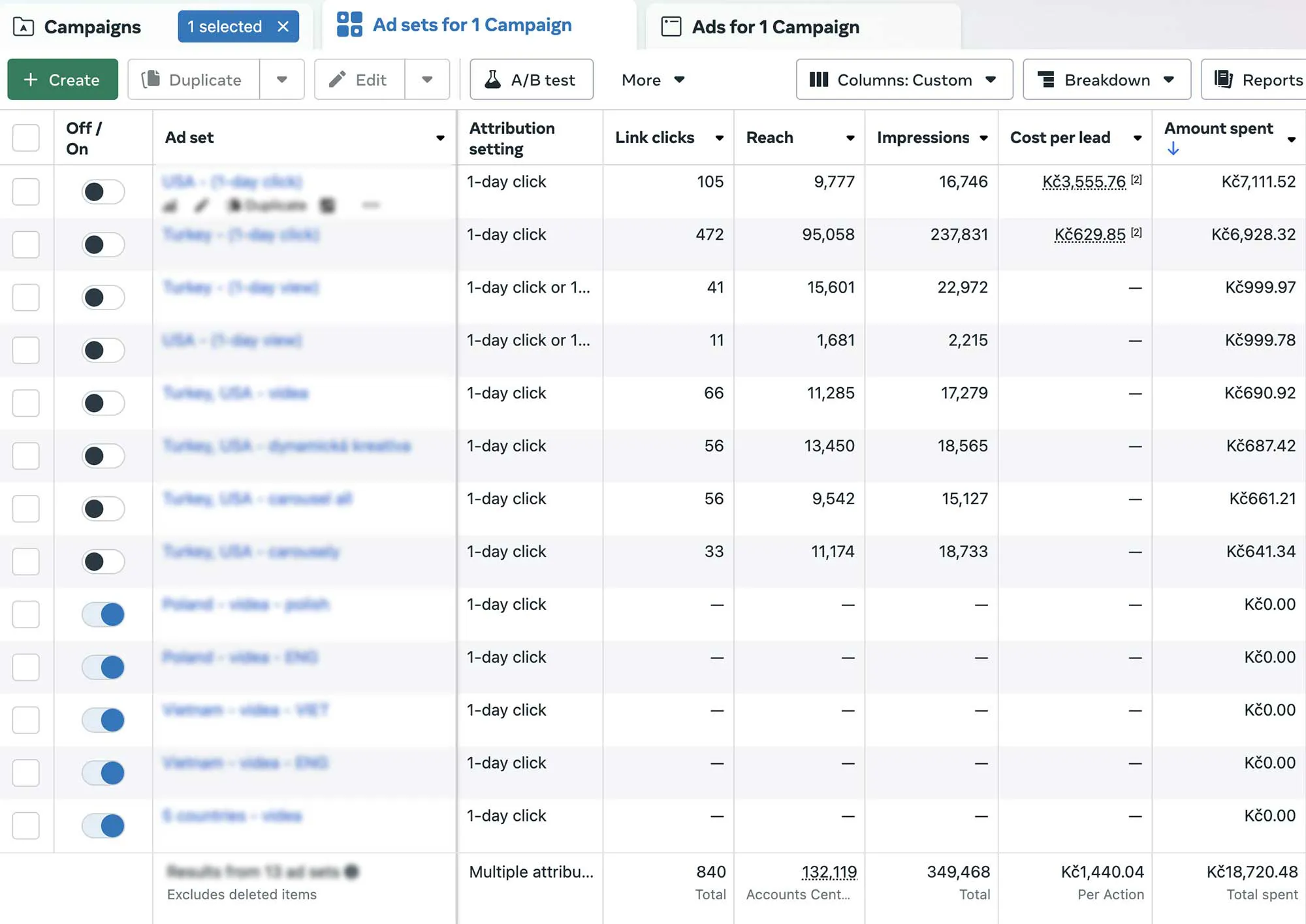Click the Ads for 1 Campaign window icon
The width and height of the screenshot is (1306, 924).
671,27
